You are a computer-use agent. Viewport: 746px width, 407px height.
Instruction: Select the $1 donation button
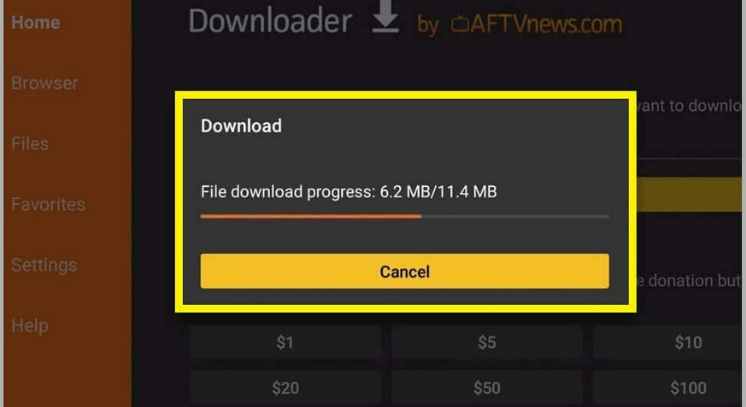pos(285,342)
